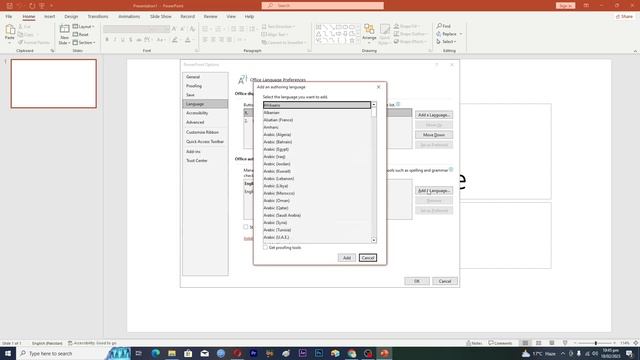Open the notification center icon on the taskbar

[x=629, y=353]
